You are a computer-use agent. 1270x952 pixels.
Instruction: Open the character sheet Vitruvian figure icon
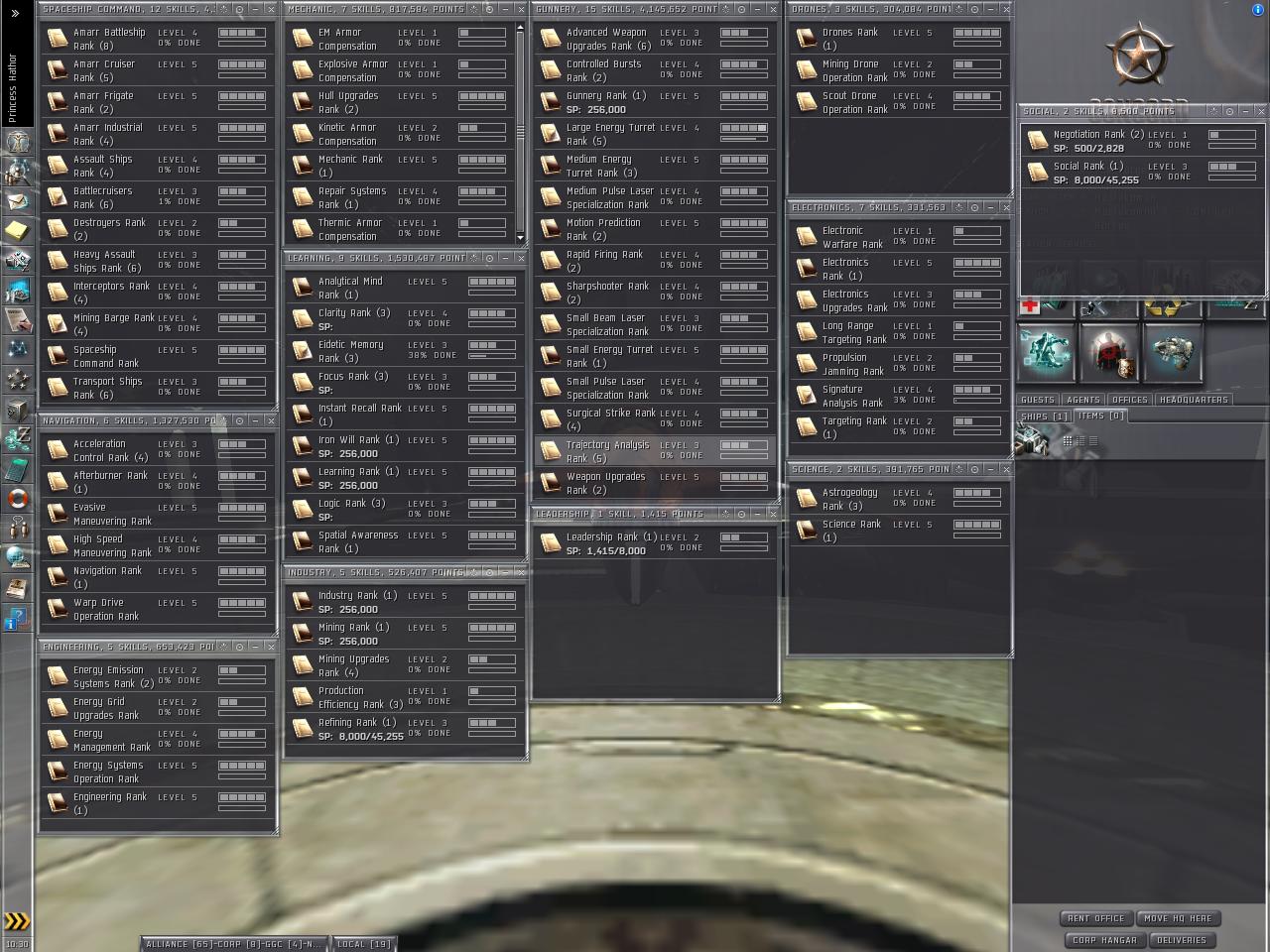[x=18, y=142]
